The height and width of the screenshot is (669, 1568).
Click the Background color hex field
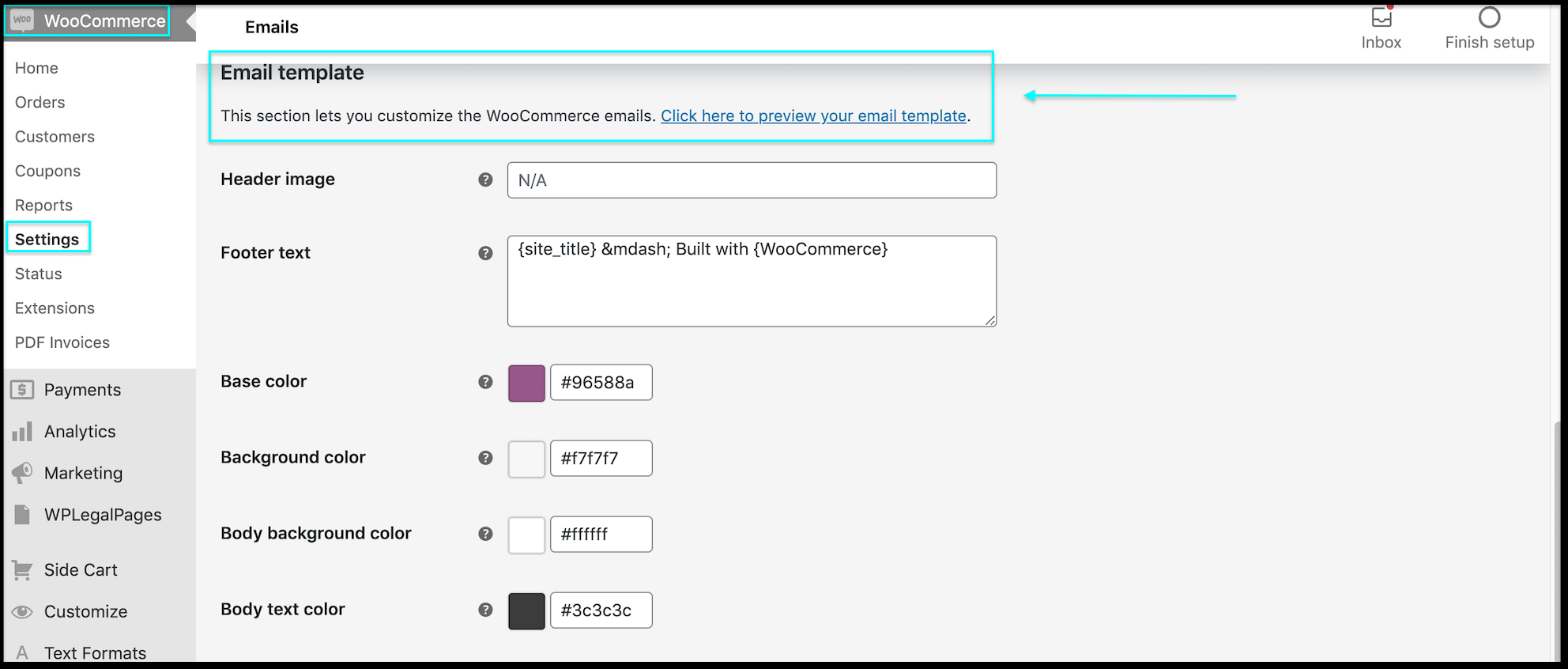[x=601, y=459]
